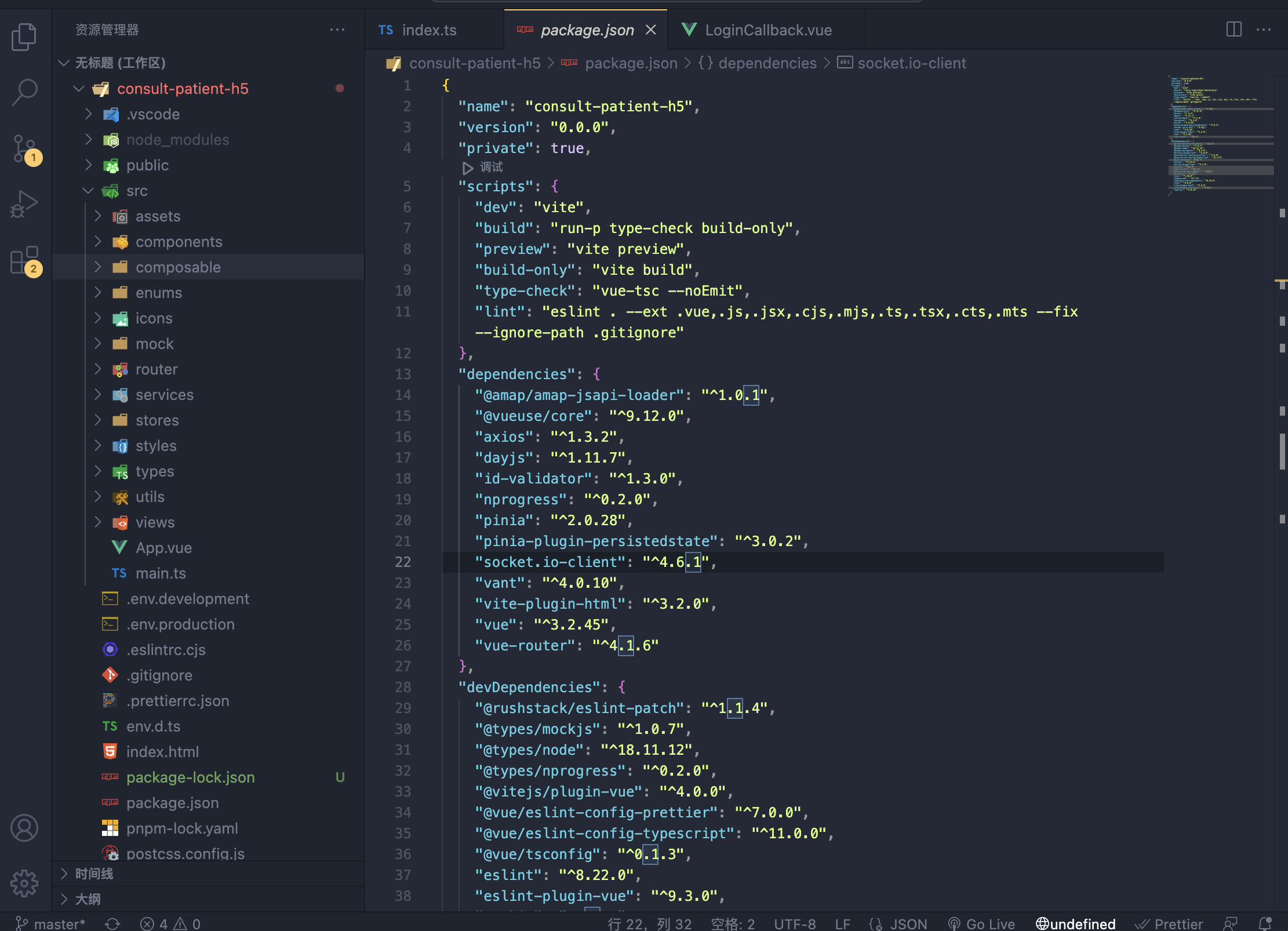The image size is (1288, 931).
Task: Click the master branch indicator
Action: (50, 923)
